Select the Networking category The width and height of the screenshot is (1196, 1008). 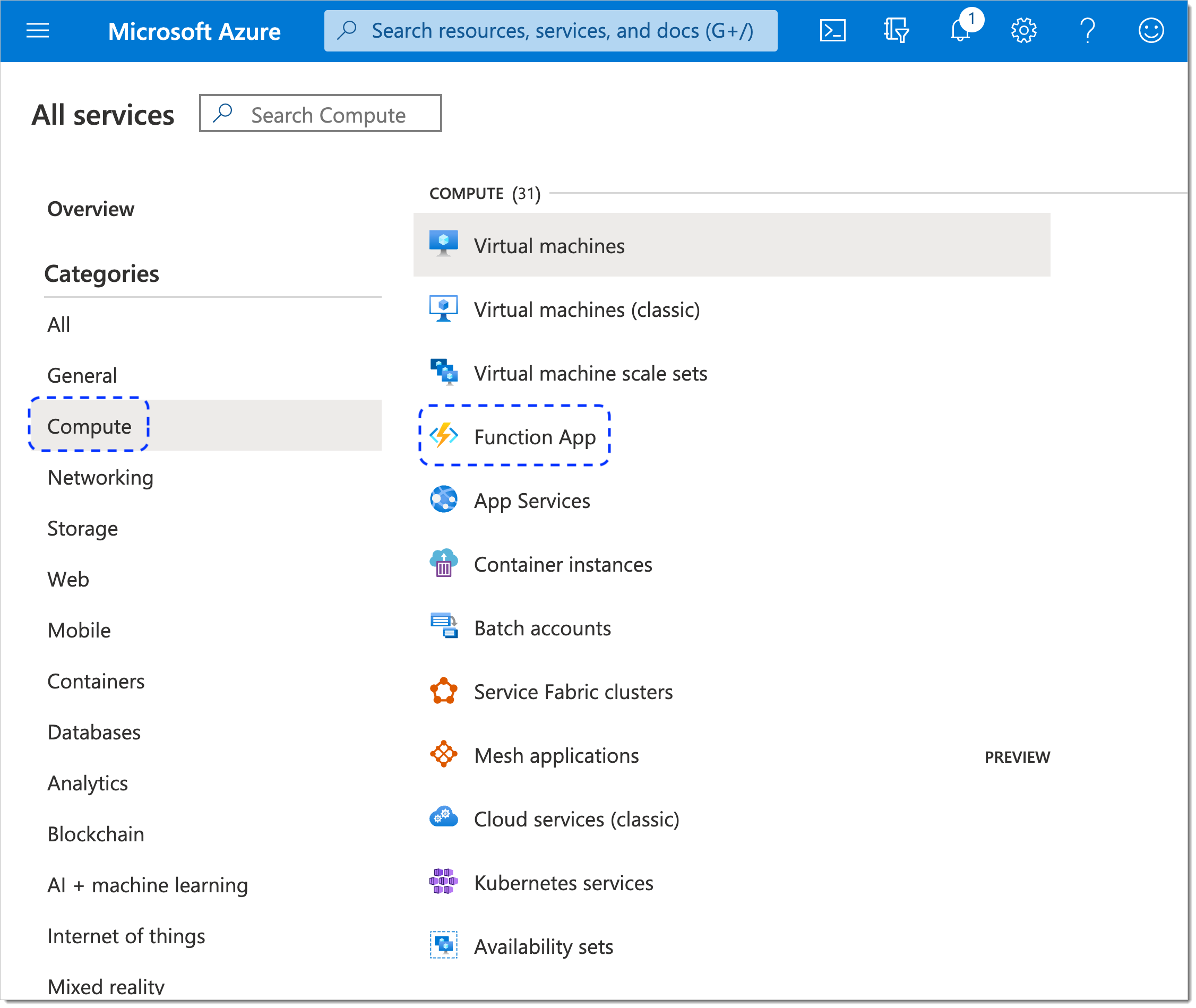click(100, 477)
